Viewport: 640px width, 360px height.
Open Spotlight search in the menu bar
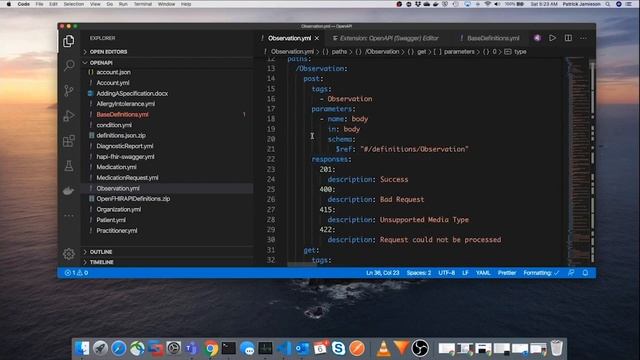tap(608, 4)
